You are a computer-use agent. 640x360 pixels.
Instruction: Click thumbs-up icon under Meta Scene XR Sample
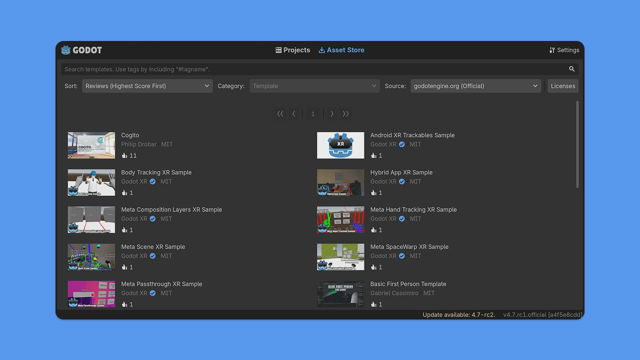124,267
